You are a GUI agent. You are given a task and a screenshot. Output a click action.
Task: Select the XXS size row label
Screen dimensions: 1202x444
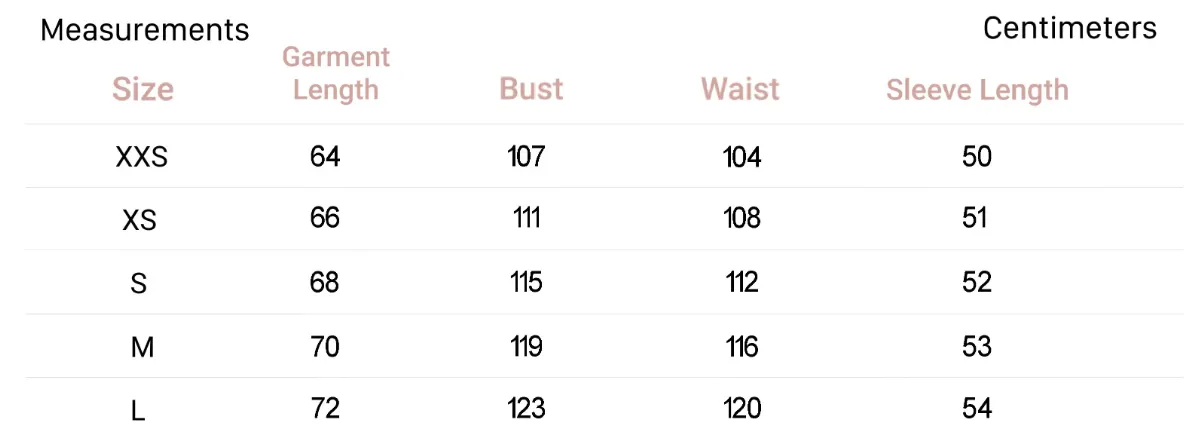(141, 158)
